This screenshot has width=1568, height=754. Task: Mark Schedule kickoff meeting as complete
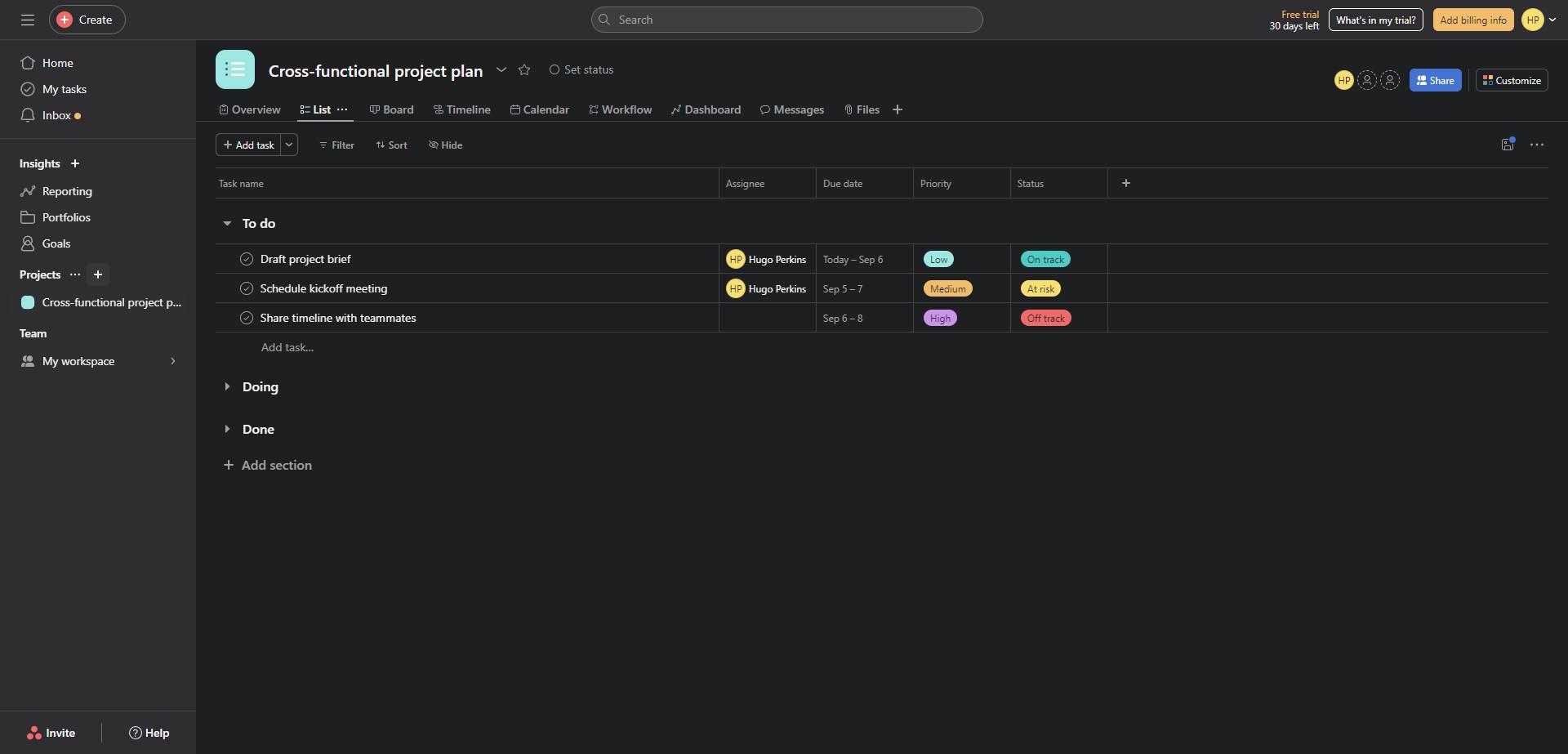(x=247, y=288)
